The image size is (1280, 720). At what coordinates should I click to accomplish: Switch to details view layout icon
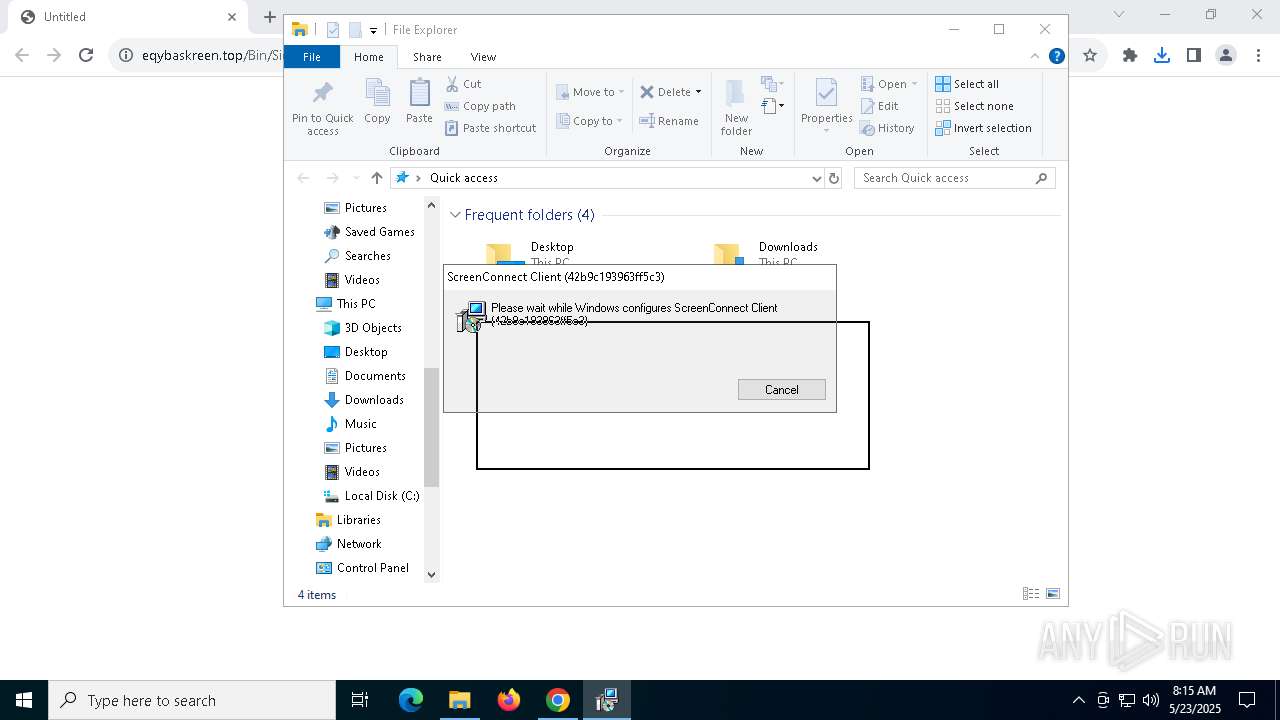1031,594
